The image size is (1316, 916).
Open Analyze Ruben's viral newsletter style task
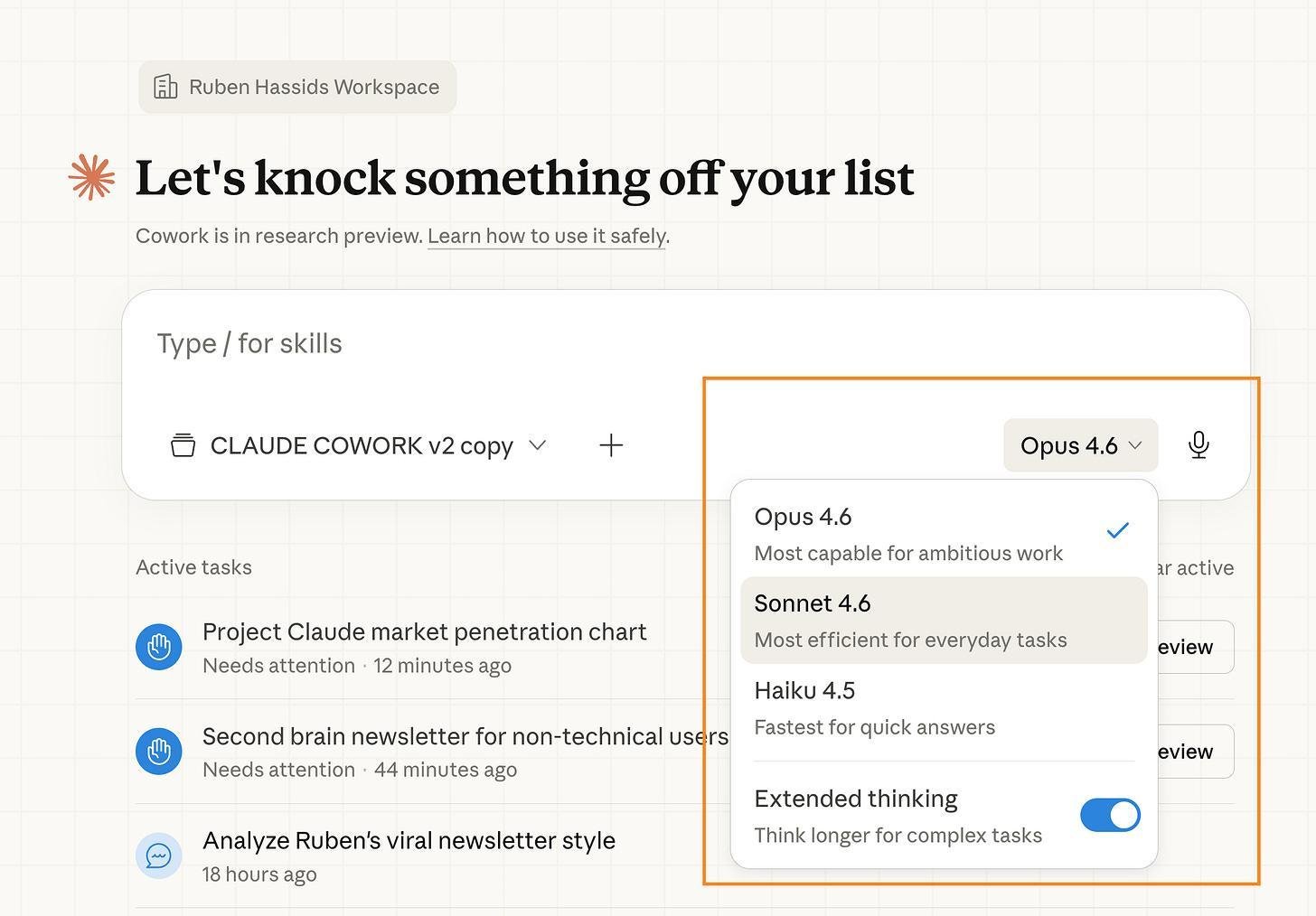tap(409, 855)
